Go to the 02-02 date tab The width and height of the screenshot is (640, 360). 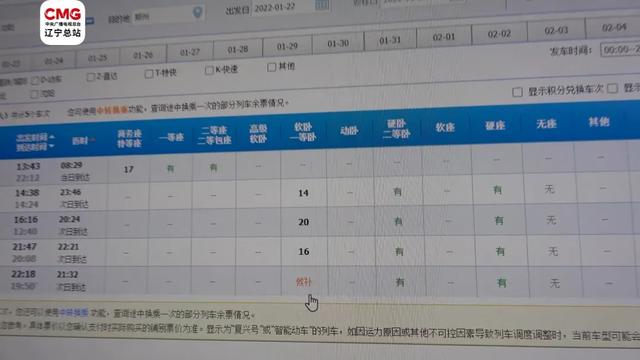point(499,34)
